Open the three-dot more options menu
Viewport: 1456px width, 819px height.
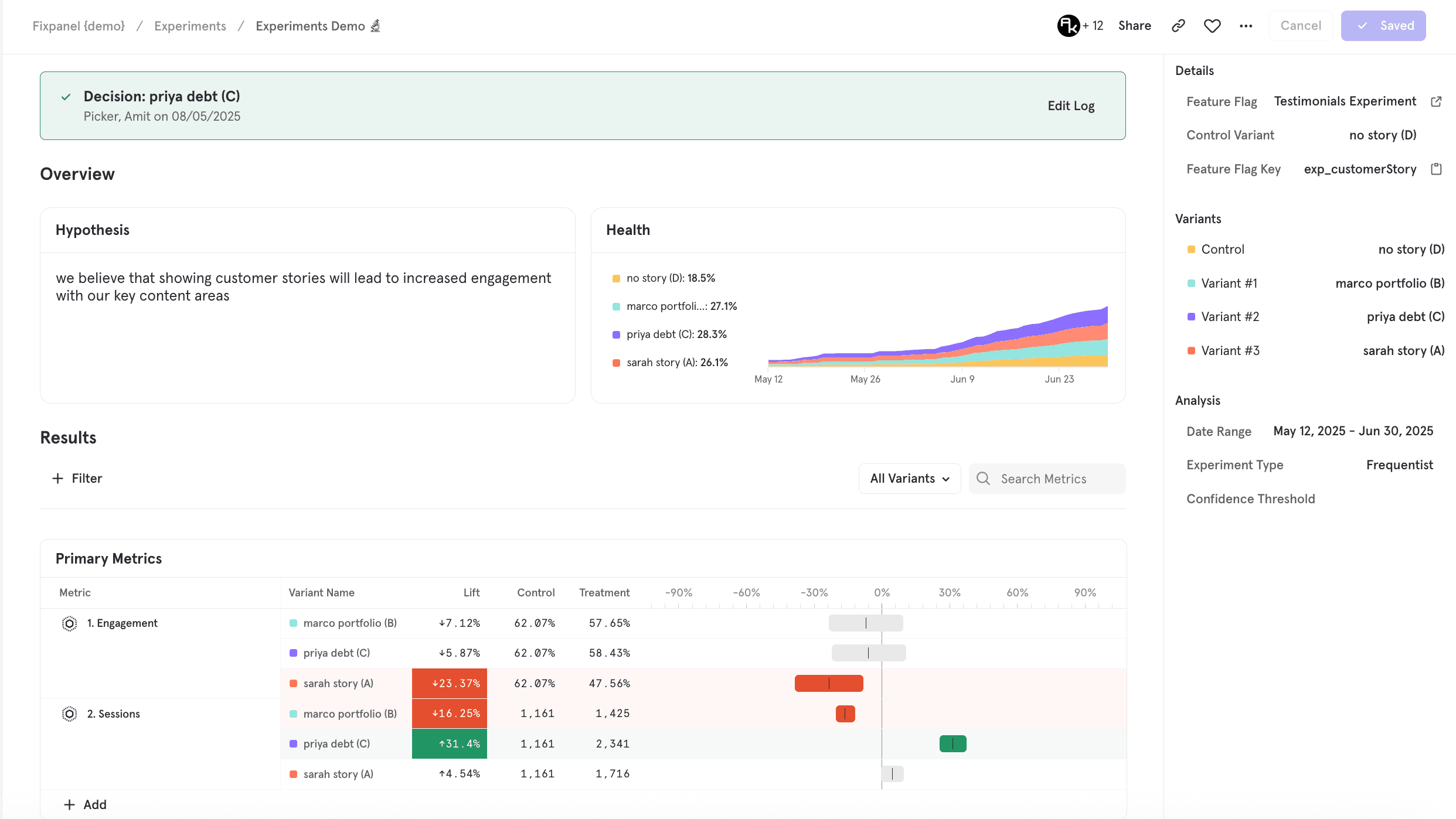click(1246, 26)
